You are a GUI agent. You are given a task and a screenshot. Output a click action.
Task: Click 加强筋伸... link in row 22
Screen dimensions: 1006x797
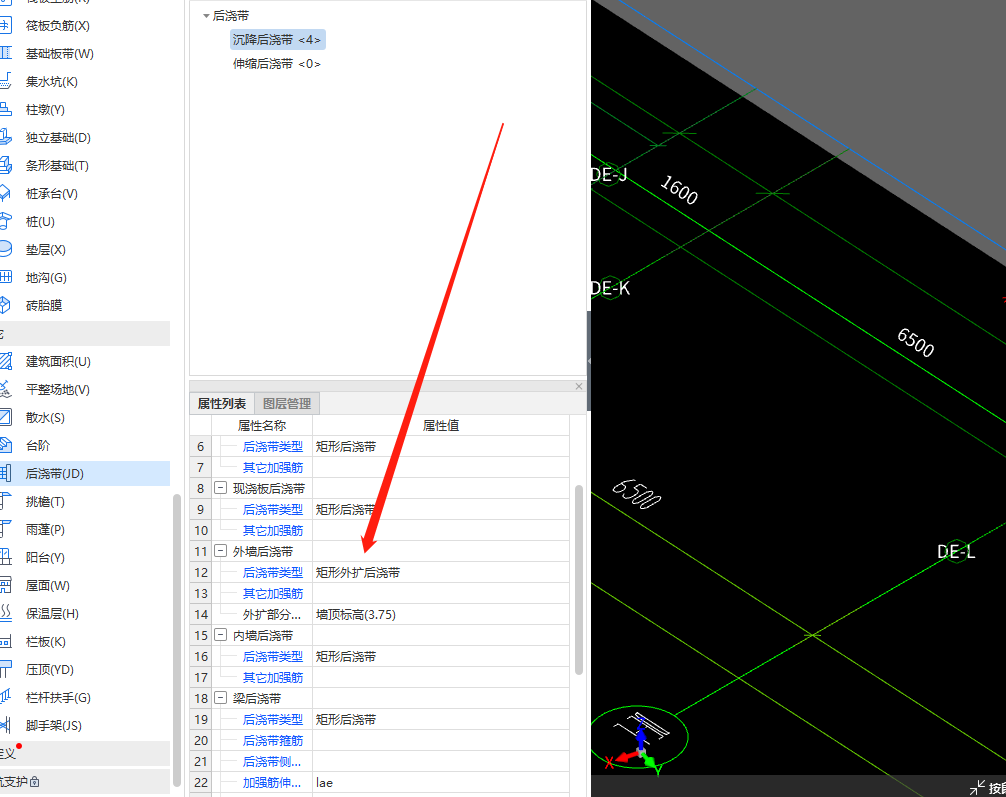[x=272, y=782]
